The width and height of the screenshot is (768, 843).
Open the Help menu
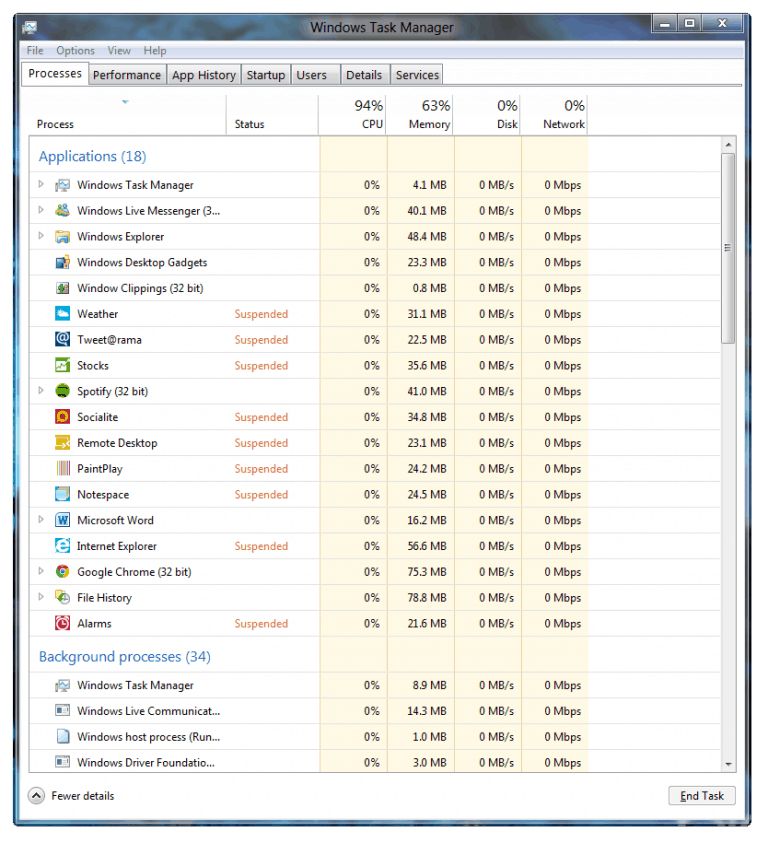(x=155, y=51)
